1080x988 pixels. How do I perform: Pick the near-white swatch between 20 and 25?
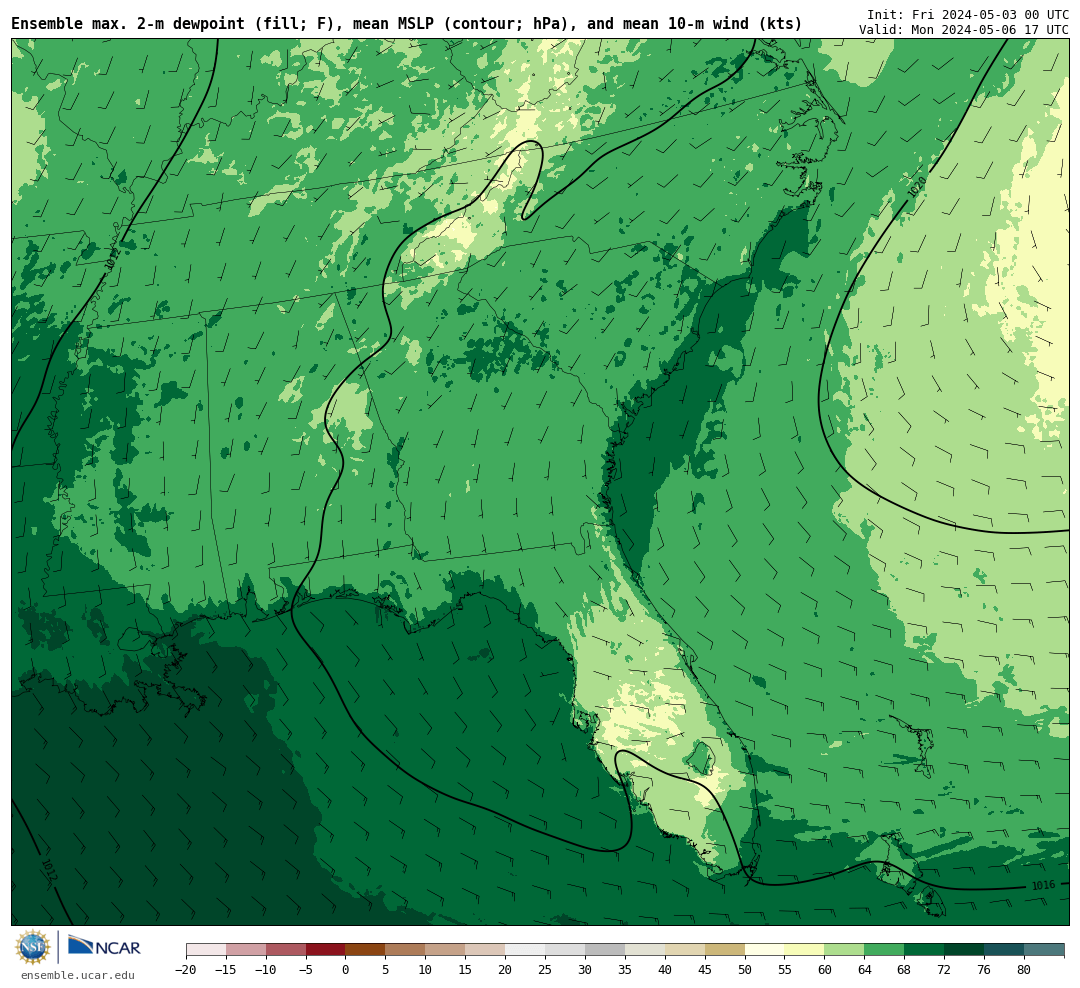[x=526, y=950]
